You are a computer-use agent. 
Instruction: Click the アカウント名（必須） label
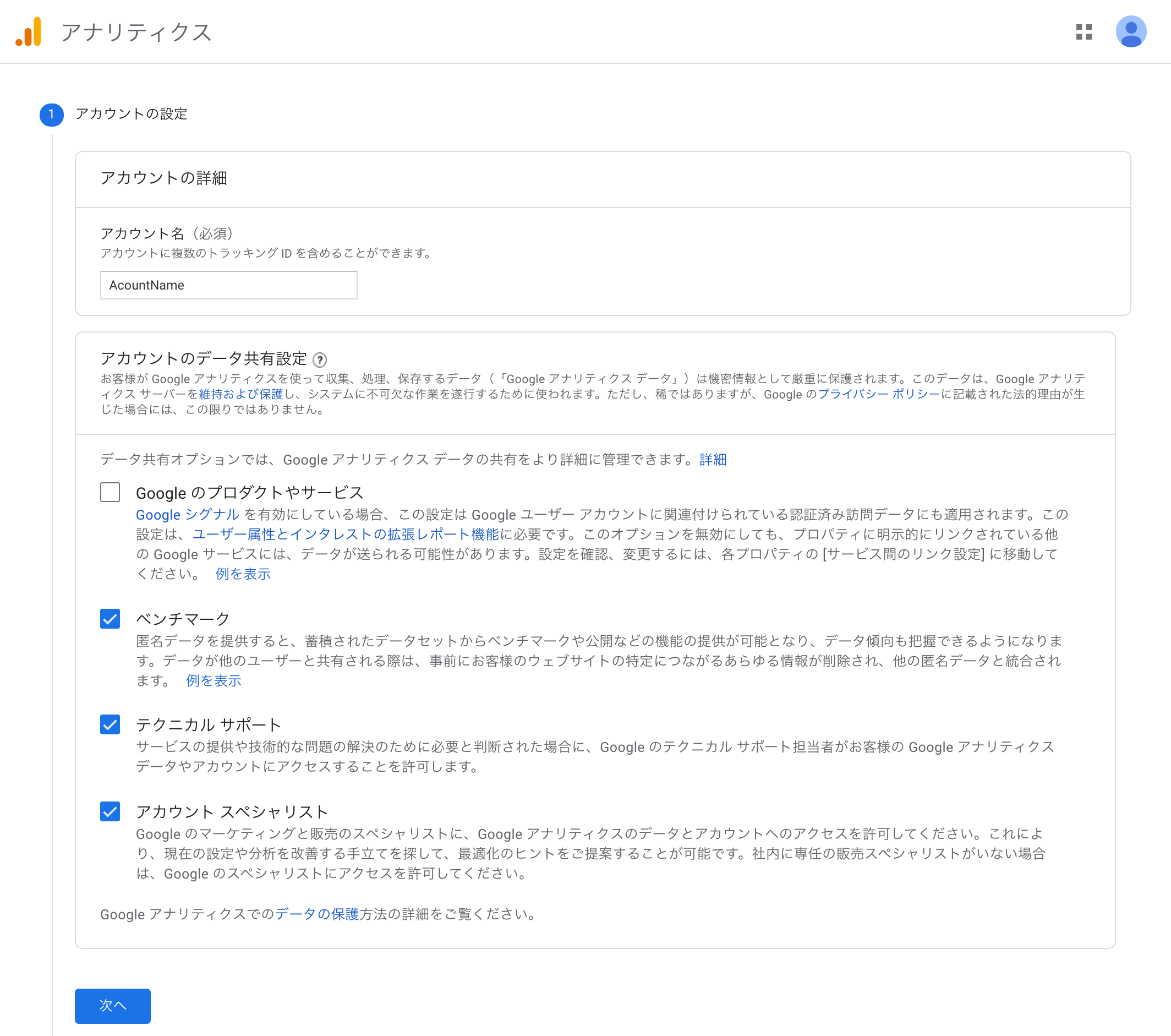click(x=167, y=233)
